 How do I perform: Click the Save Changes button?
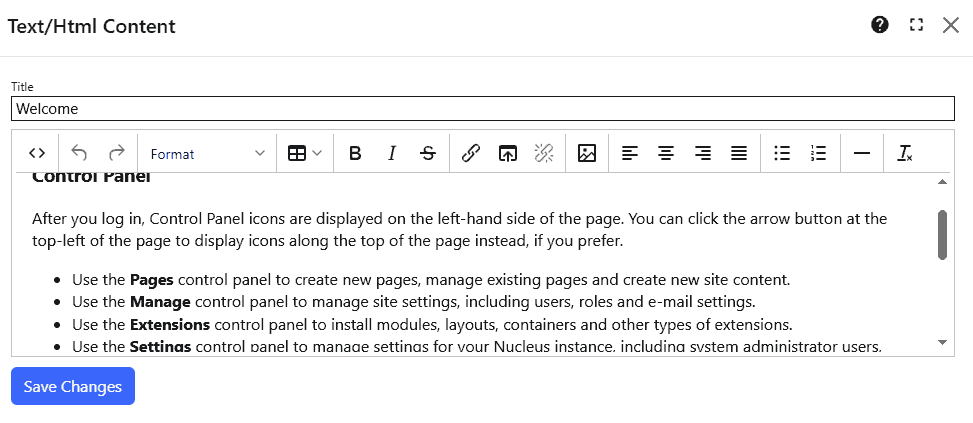(73, 386)
